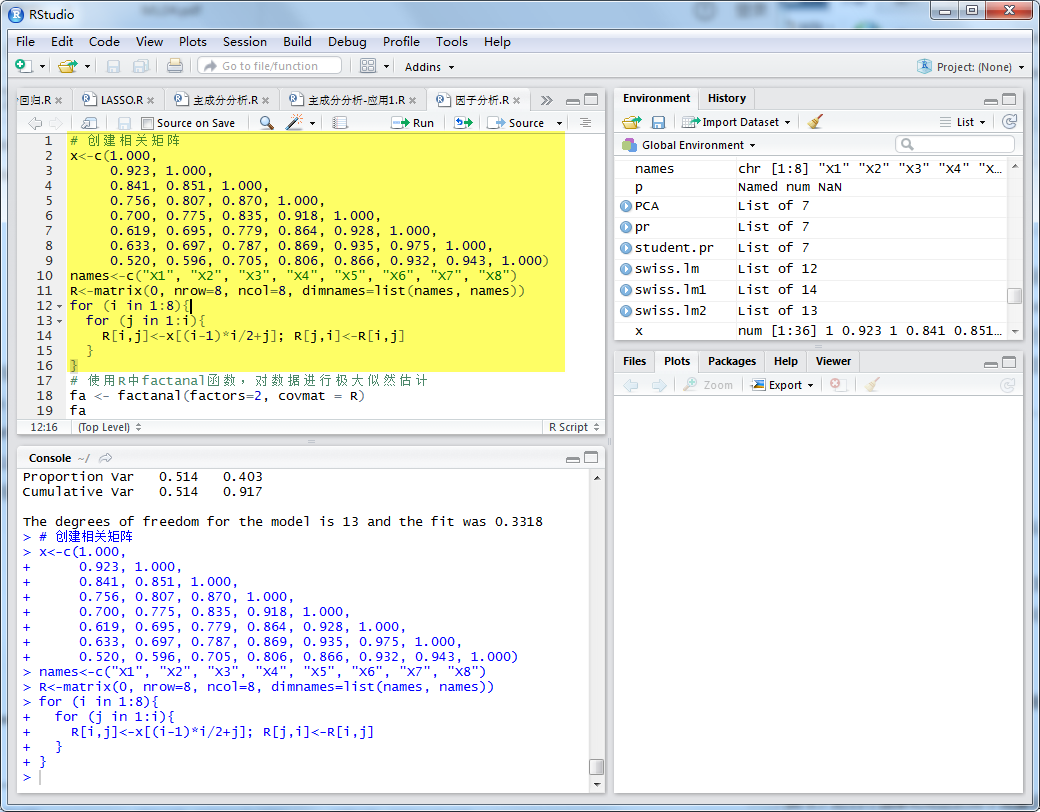Switch to the Packages tab

pos(732,361)
